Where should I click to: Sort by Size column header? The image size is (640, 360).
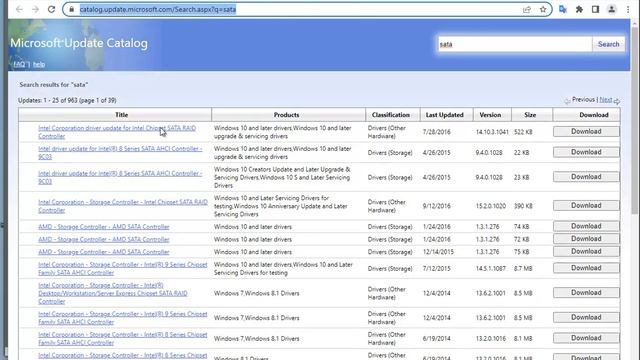click(x=530, y=115)
